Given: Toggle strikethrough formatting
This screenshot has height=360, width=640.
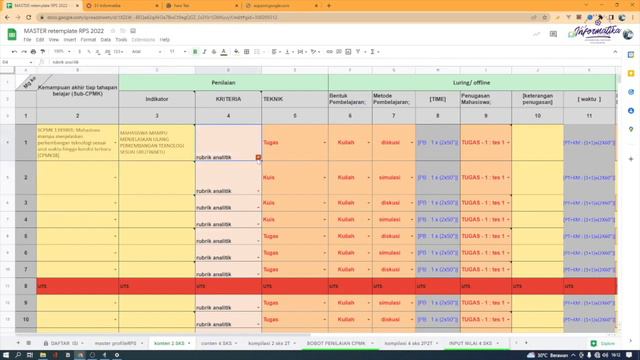Looking at the screenshot, I should 214,52.
